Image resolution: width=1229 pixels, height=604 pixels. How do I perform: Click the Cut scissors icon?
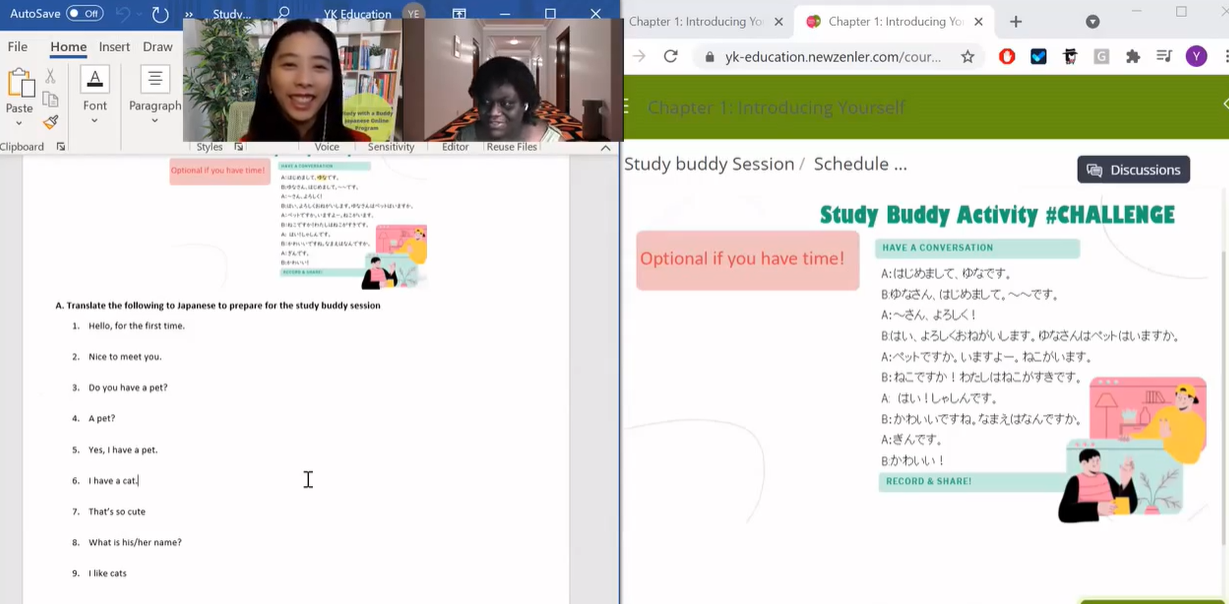pos(50,76)
